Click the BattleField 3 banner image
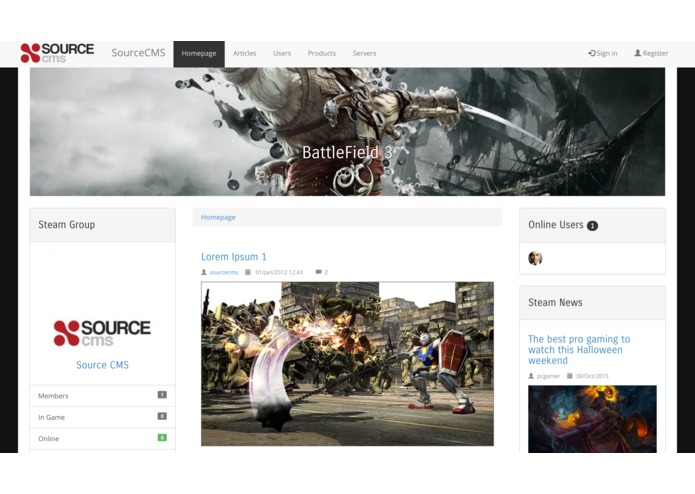 347,132
